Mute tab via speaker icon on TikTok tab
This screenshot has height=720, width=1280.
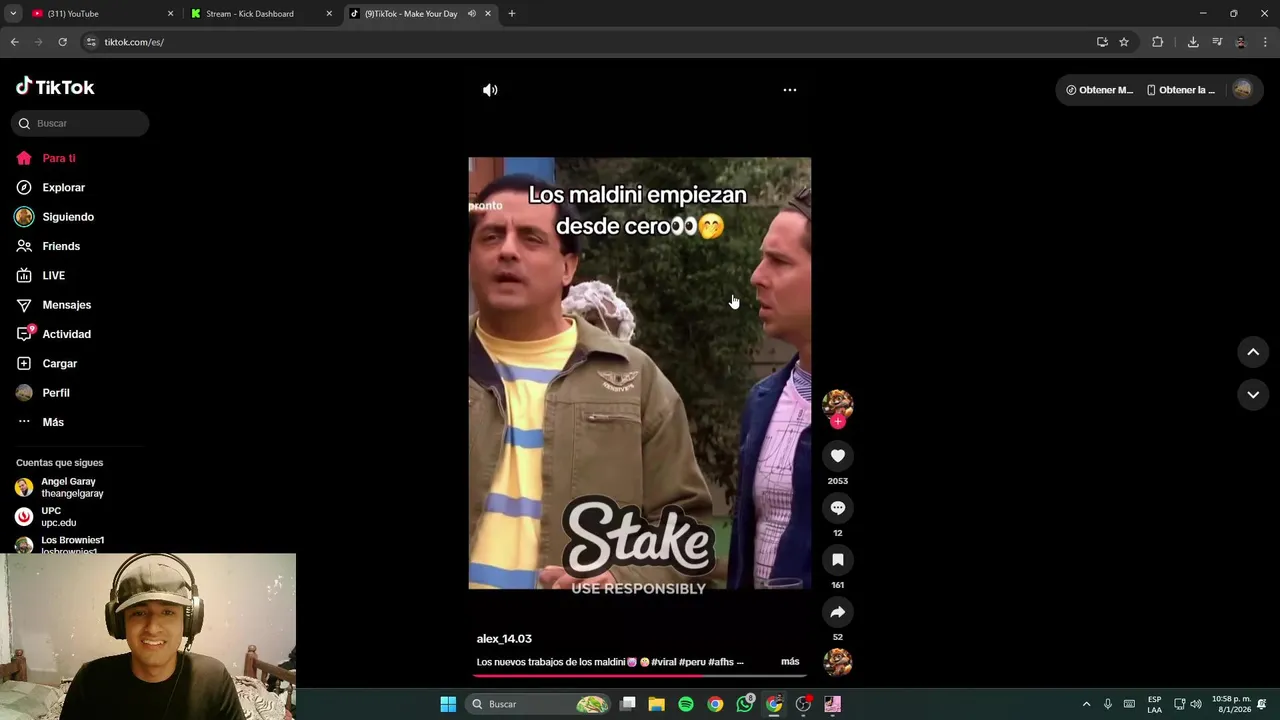coord(471,14)
